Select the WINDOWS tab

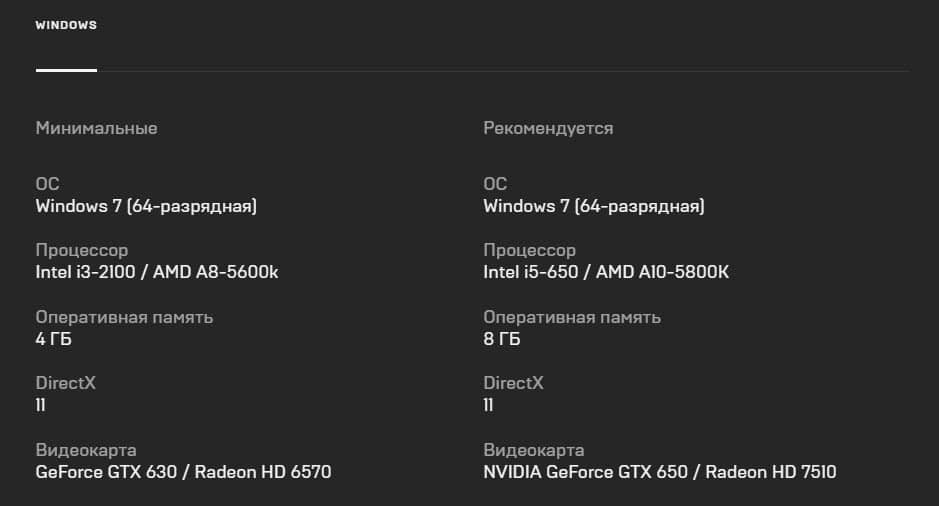click(x=66, y=25)
